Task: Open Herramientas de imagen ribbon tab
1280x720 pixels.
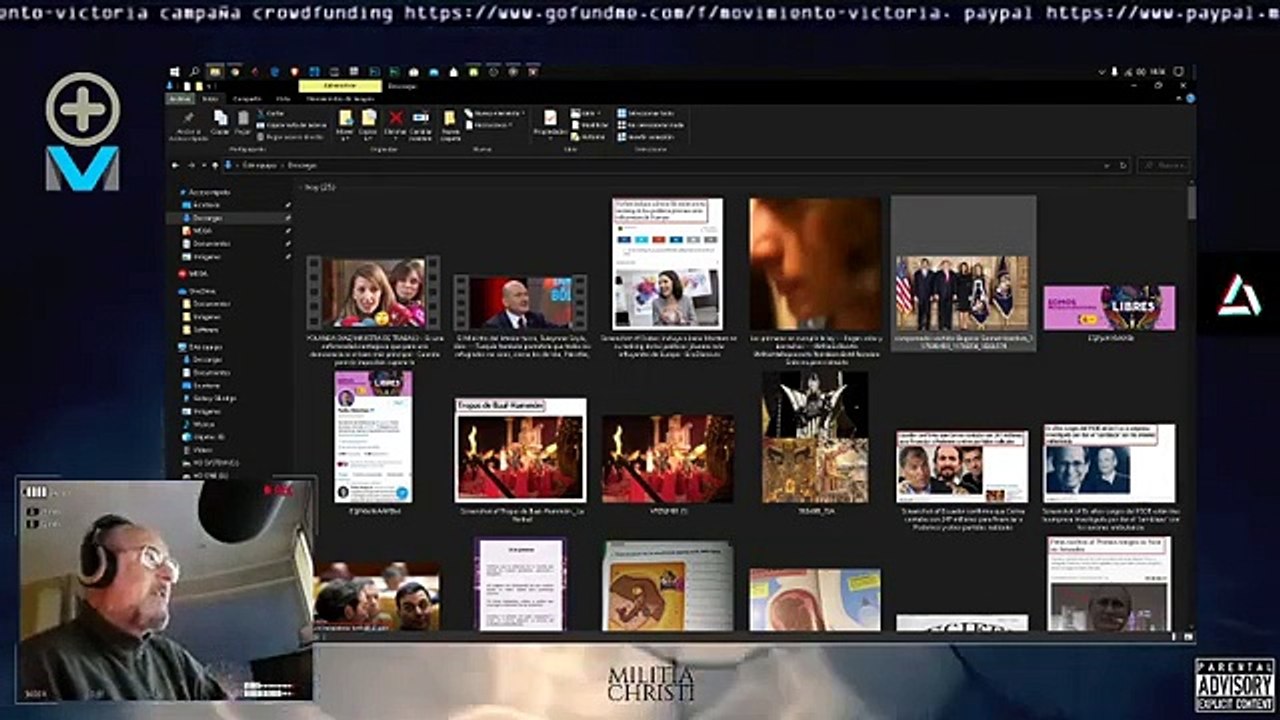Action: [339, 99]
